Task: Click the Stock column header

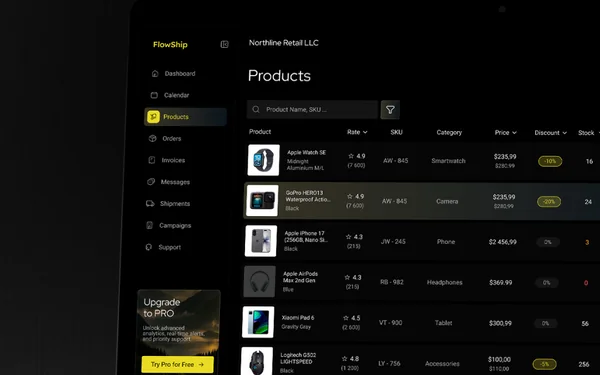Action: tap(586, 133)
